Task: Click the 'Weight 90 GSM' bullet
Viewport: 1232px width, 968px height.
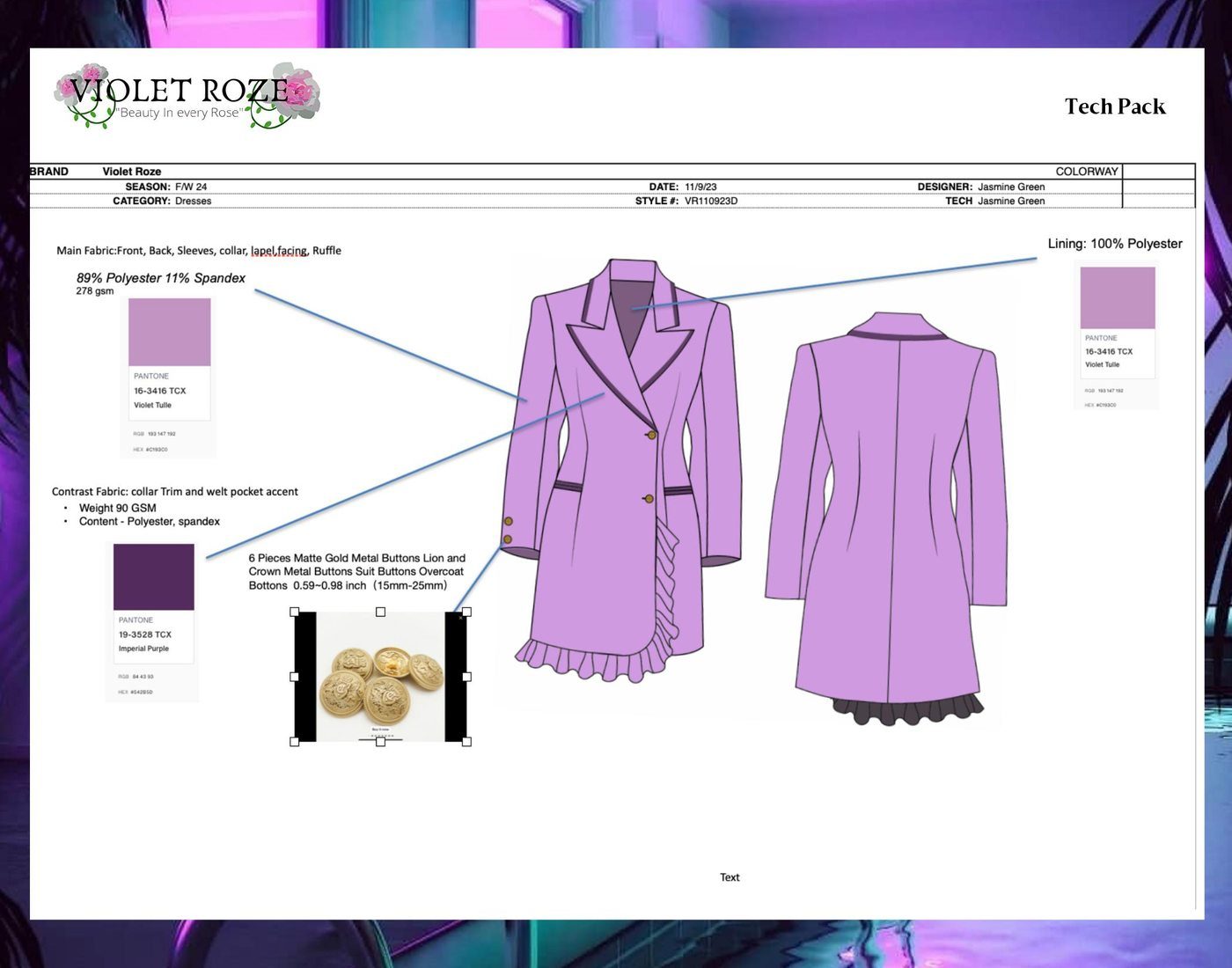Action: click(118, 508)
